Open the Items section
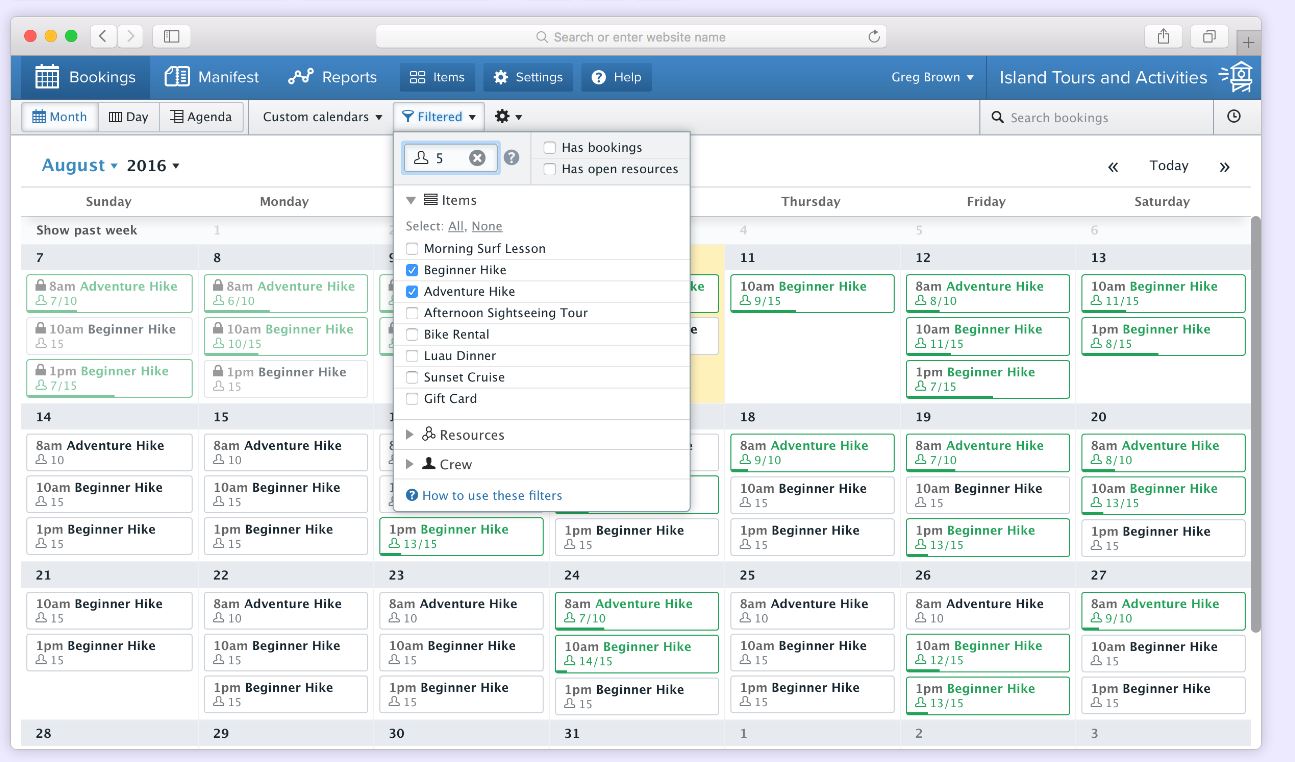 click(x=438, y=77)
